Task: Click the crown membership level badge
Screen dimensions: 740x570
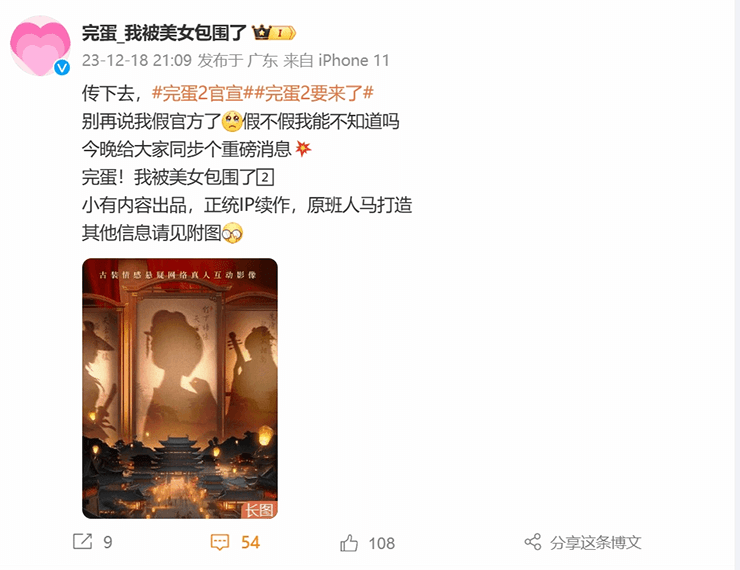Action: (274, 33)
